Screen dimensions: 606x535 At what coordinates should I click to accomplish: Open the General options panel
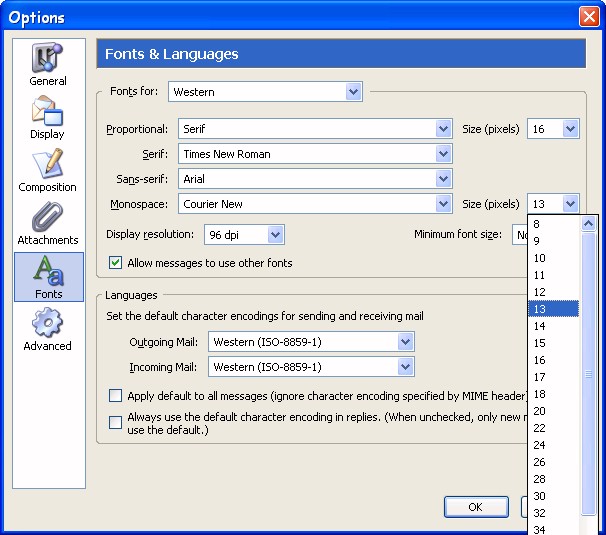click(x=48, y=65)
